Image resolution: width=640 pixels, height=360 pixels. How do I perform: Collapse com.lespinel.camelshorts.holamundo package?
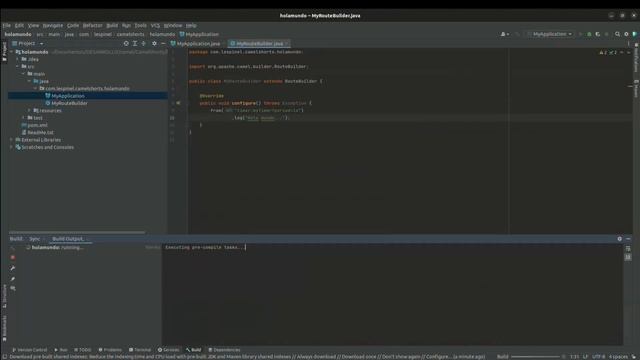pos(36,89)
